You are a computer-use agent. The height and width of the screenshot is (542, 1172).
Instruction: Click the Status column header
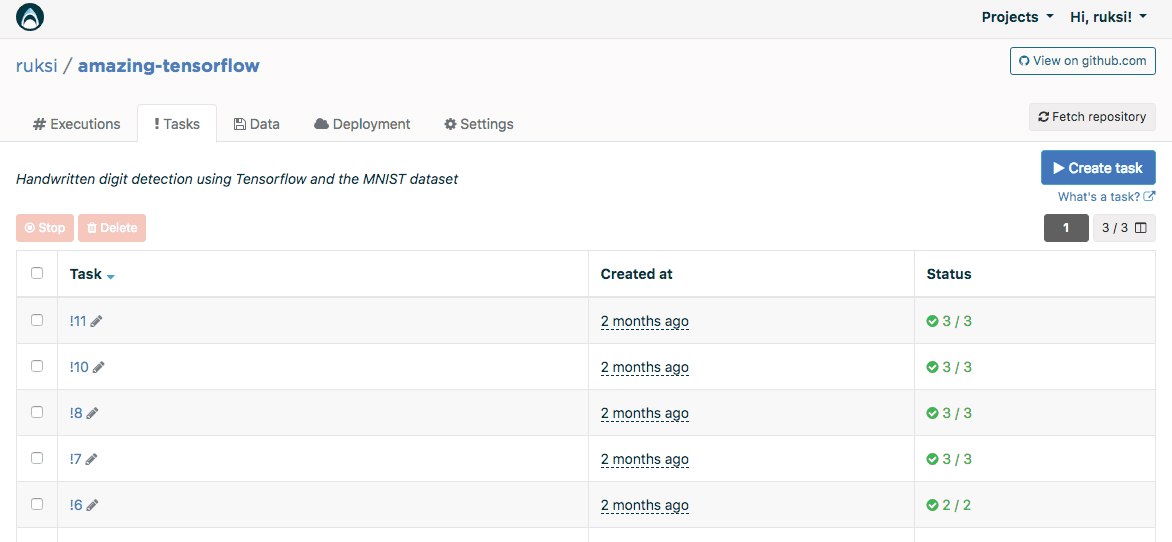pyautogui.click(x=949, y=274)
